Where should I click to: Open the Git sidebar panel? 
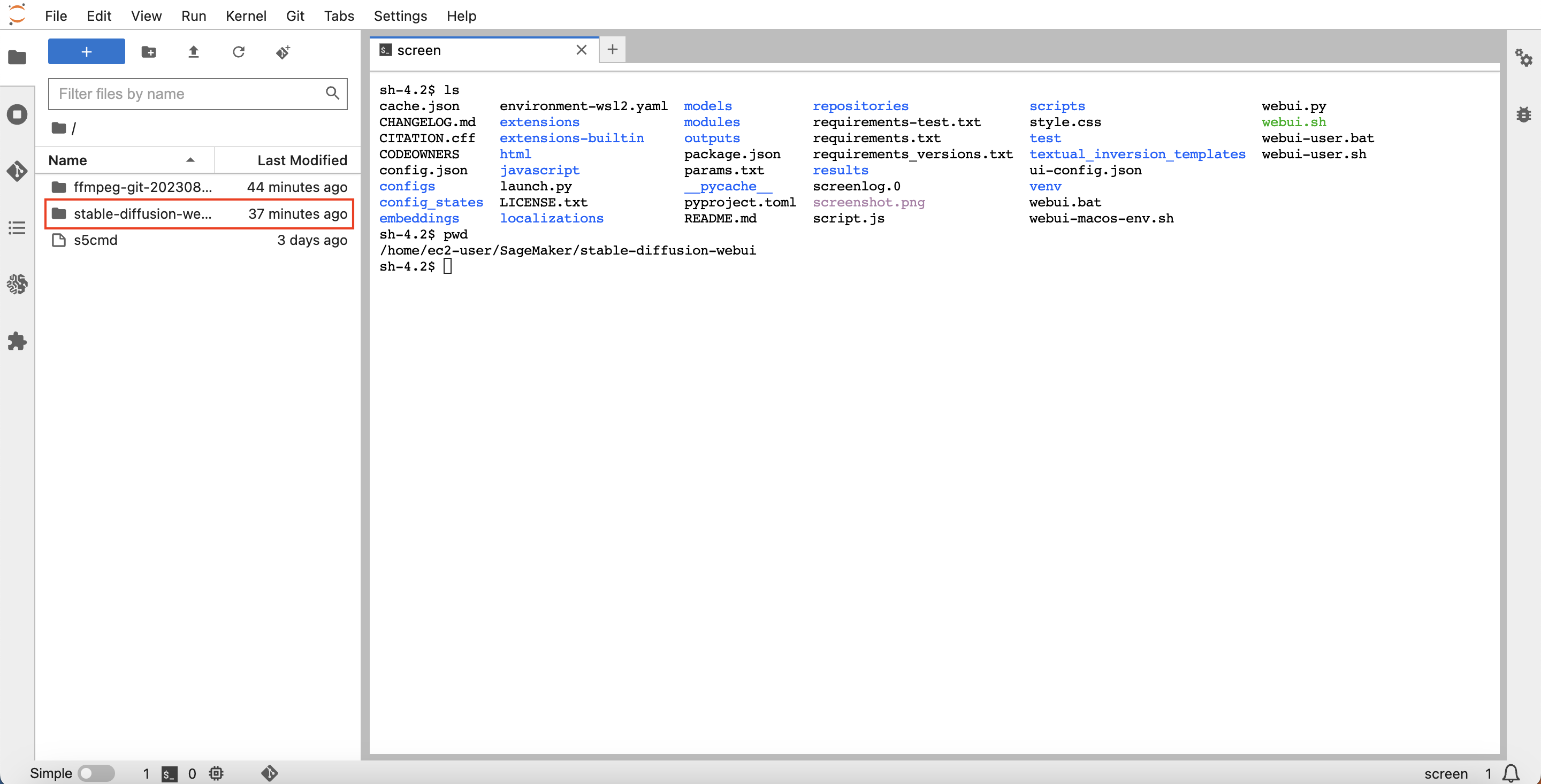17,172
